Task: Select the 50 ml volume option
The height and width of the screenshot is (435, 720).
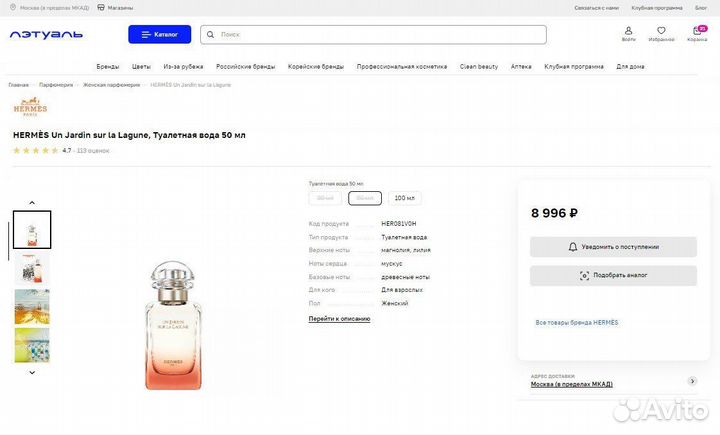Action: tap(364, 198)
